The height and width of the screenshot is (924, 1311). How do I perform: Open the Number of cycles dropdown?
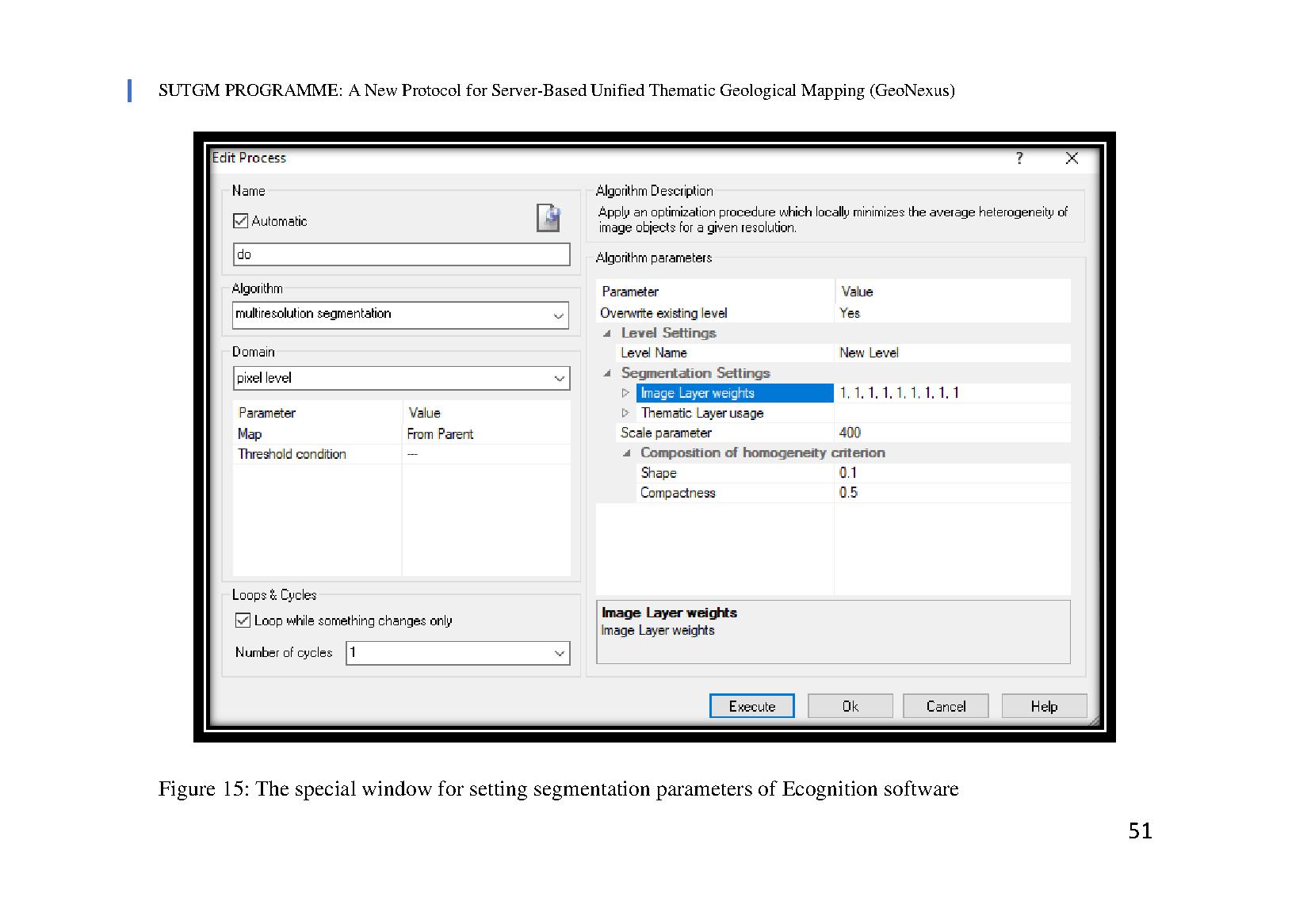point(558,654)
